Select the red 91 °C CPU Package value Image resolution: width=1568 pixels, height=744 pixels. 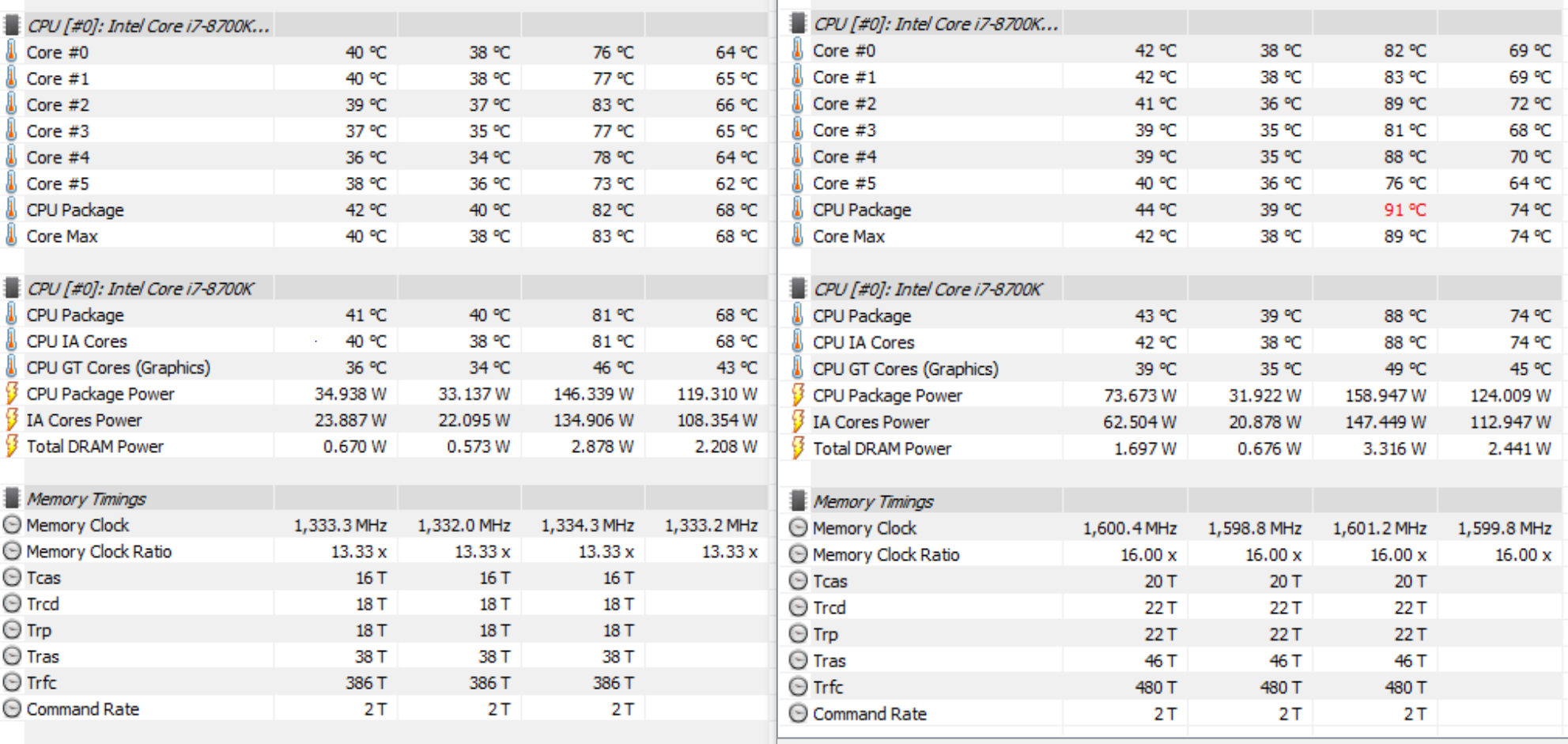tap(1404, 210)
